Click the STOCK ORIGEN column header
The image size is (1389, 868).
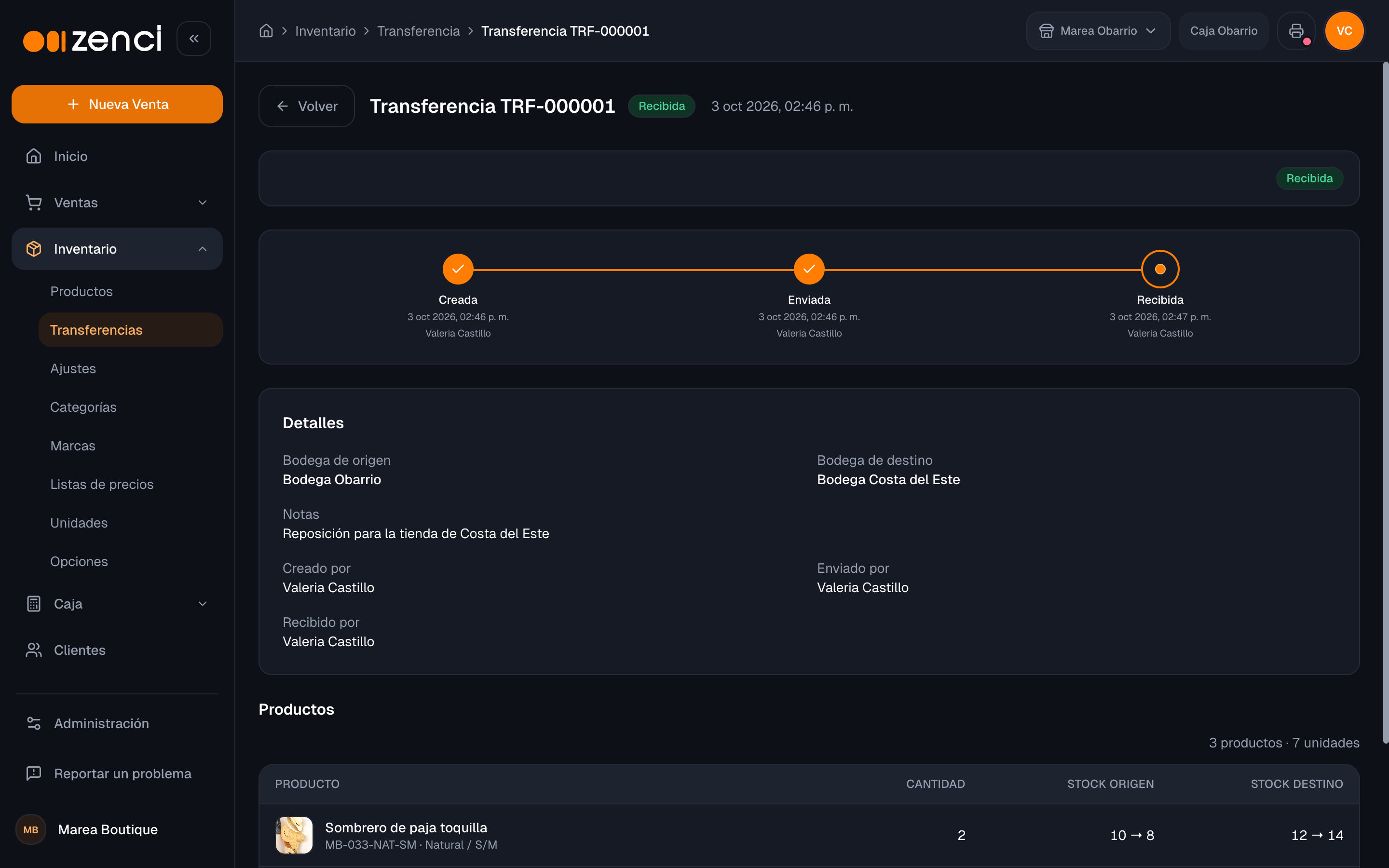[1110, 784]
